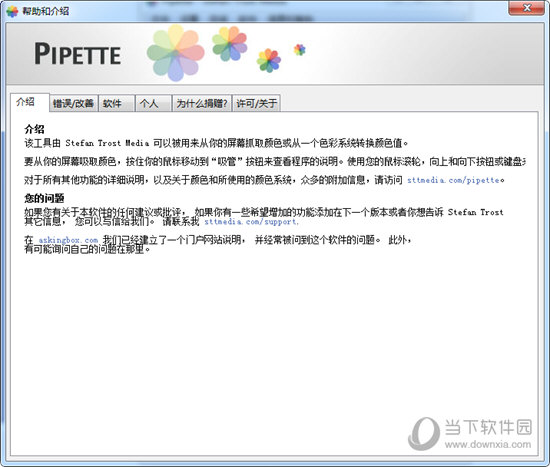550x467 pixels.
Task: Click the PIPETTE logo title
Action: click(x=78, y=54)
